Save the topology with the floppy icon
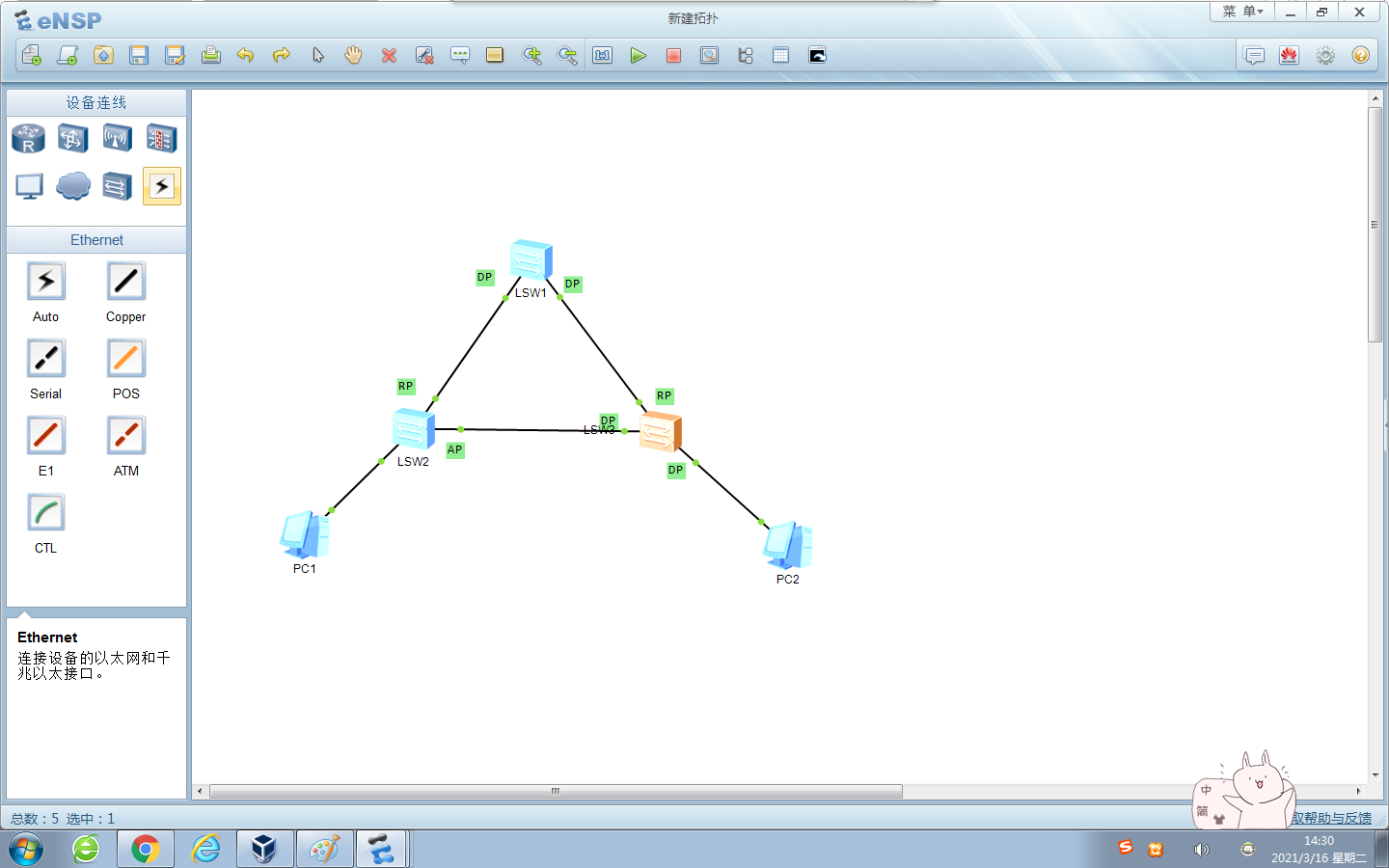The width and height of the screenshot is (1389, 868). 139,55
